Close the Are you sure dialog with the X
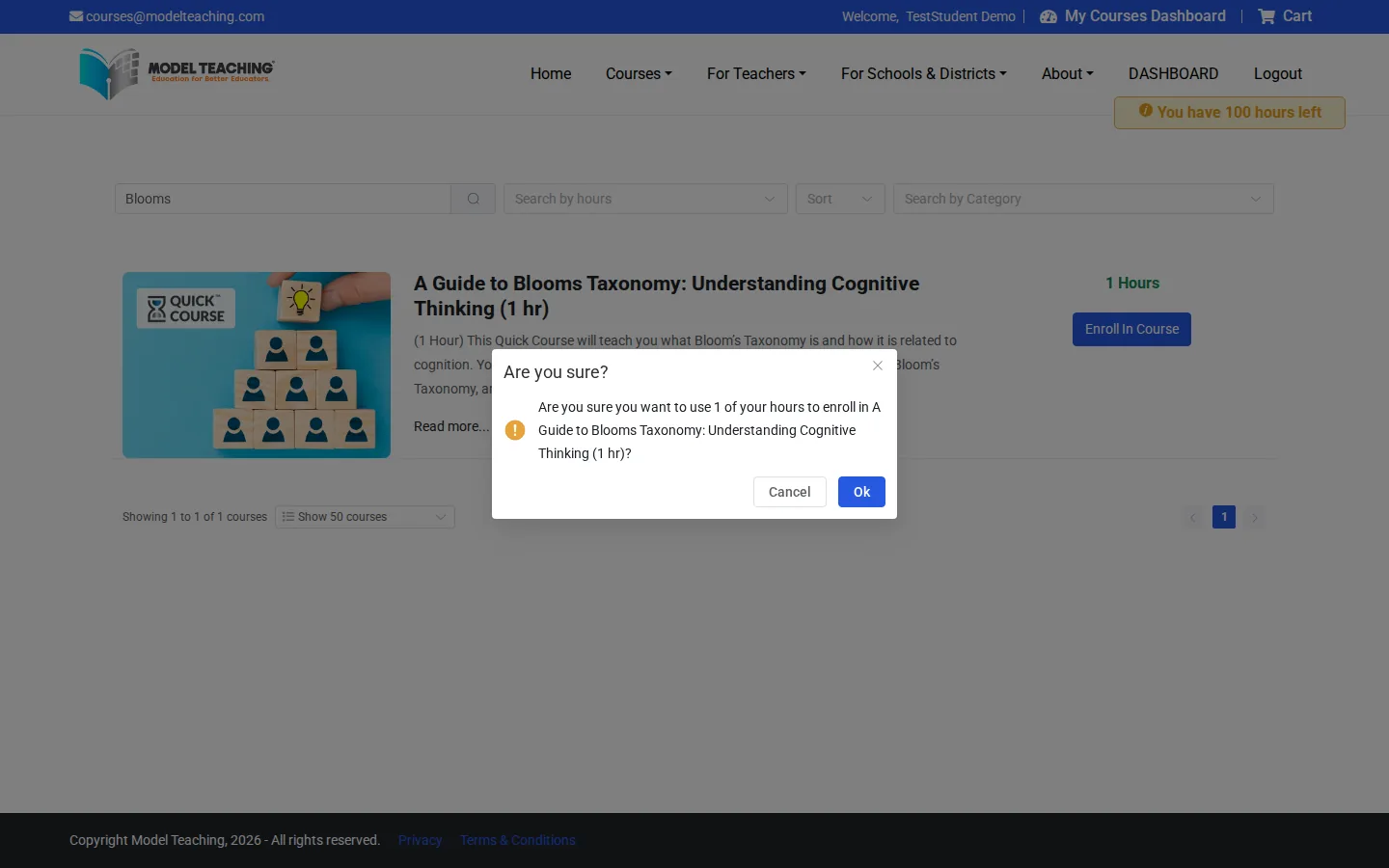The image size is (1389, 868). tap(878, 366)
